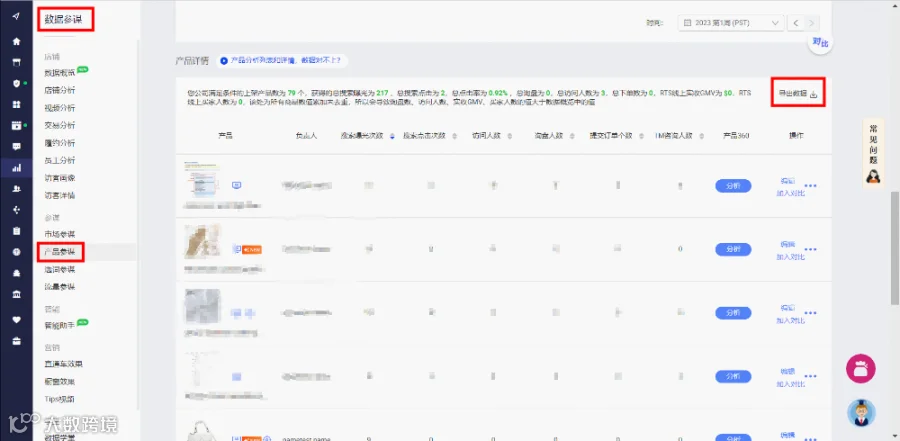The image size is (900, 441).
Task: Click the home icon in the dark sidebar
Action: pos(17,41)
